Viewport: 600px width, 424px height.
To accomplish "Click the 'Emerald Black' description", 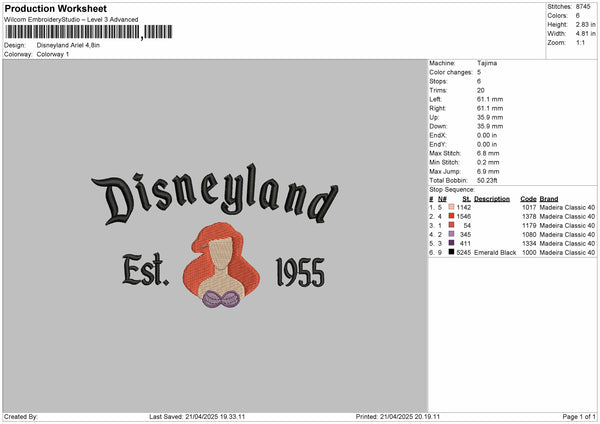I will tap(495, 253).
